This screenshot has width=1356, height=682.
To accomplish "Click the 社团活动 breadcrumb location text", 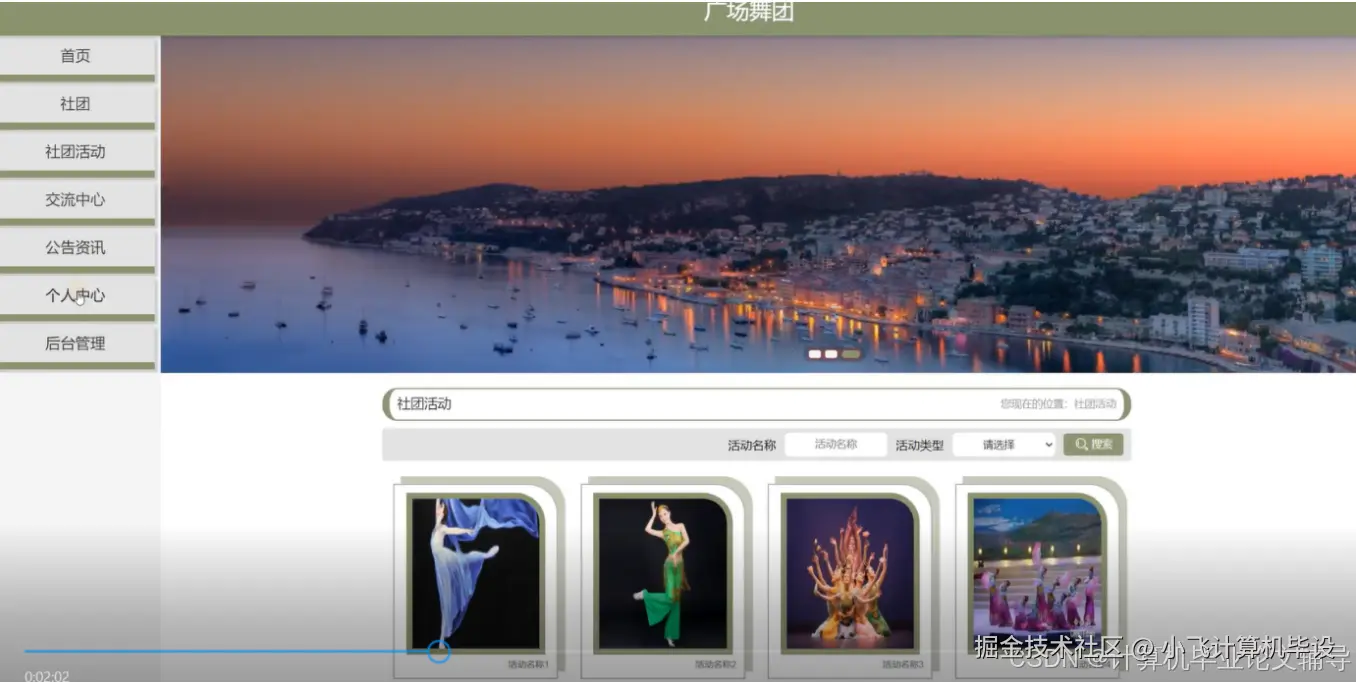I will (x=1095, y=404).
